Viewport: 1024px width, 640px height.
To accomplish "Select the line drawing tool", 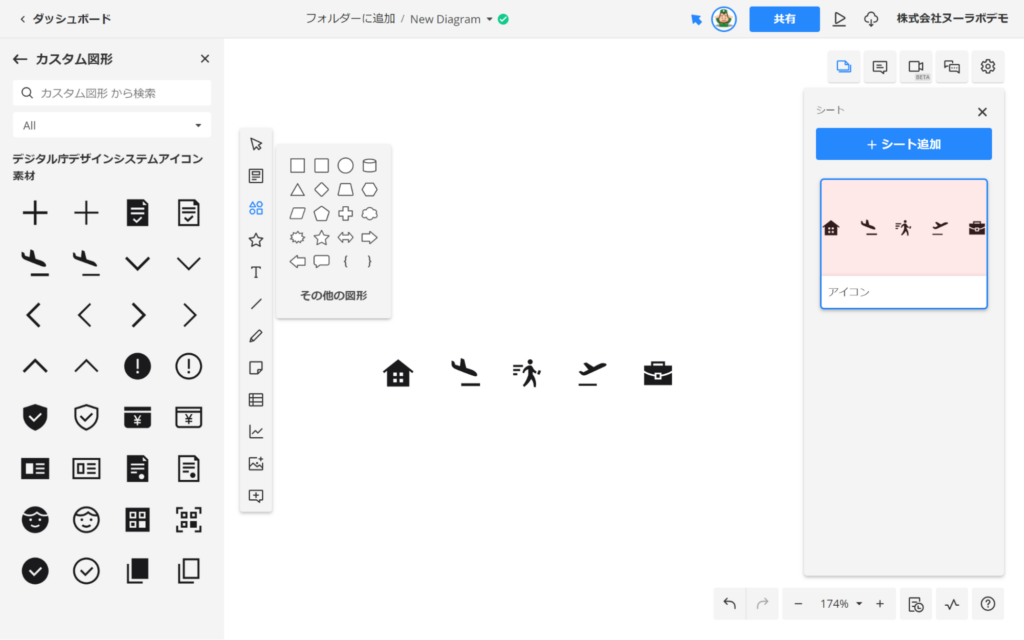I will tap(256, 304).
